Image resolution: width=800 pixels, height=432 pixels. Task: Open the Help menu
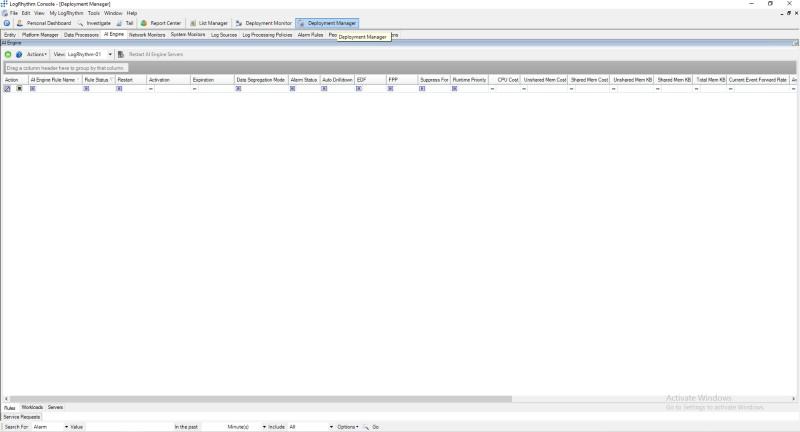[x=132, y=13]
